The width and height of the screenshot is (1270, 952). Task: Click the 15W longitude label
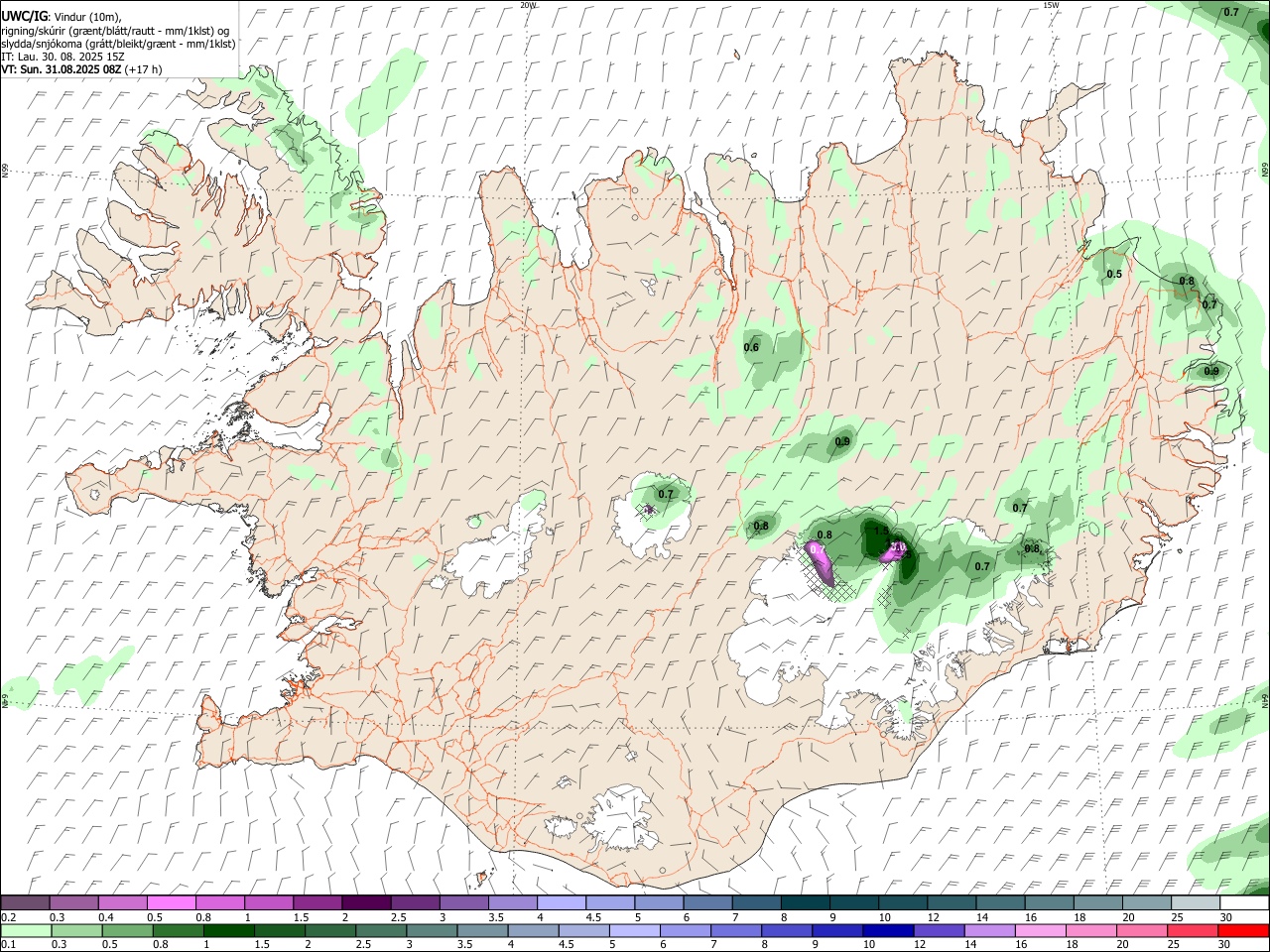(1051, 5)
